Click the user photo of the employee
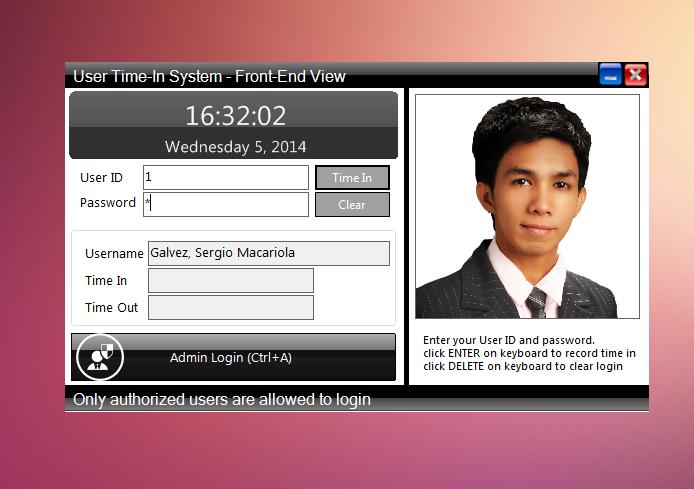694x489 pixels. pyautogui.click(x=527, y=206)
